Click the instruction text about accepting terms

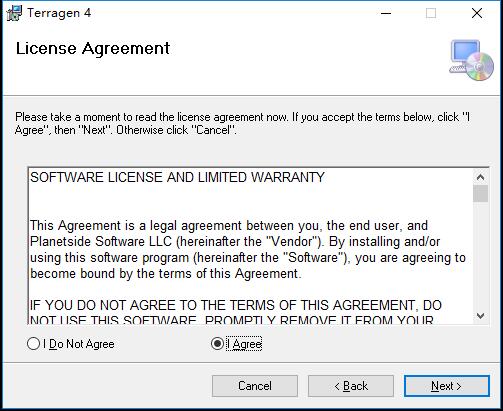243,123
